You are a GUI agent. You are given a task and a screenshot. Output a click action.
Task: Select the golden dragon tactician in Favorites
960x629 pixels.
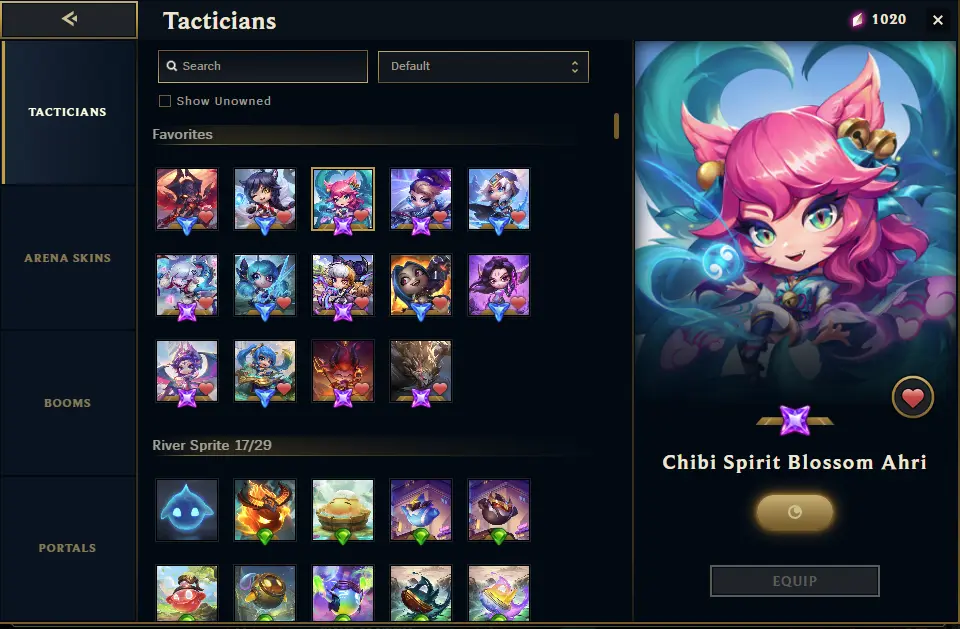pos(421,371)
